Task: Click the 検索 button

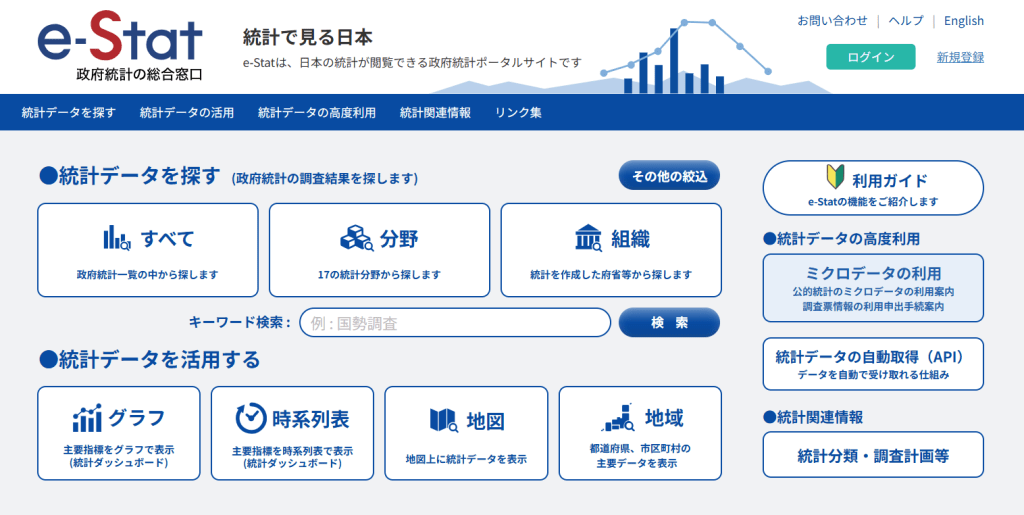Action: (669, 322)
